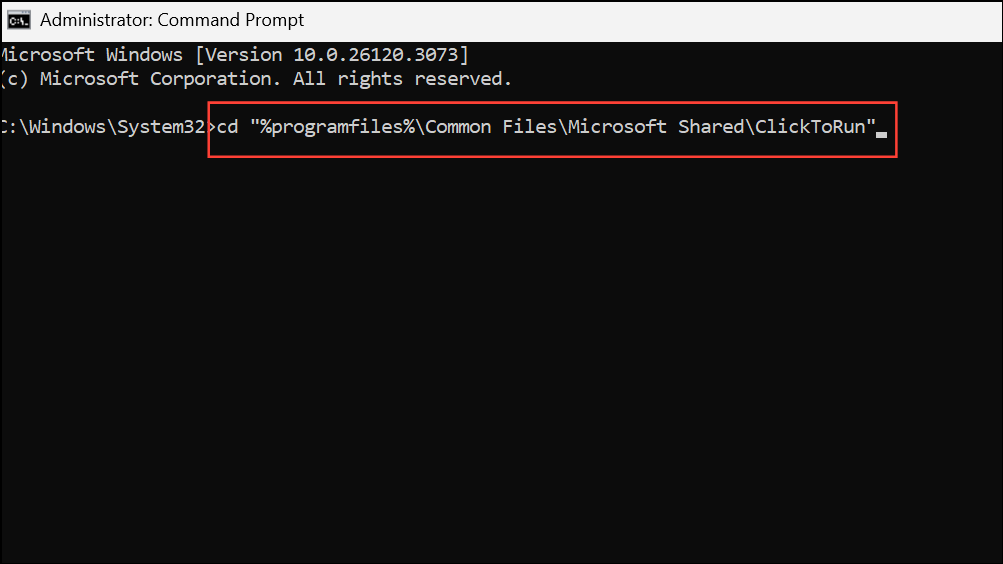The width and height of the screenshot is (1003, 564).
Task: Click the 'Microsoft Windows' text in first line
Action: [92, 53]
